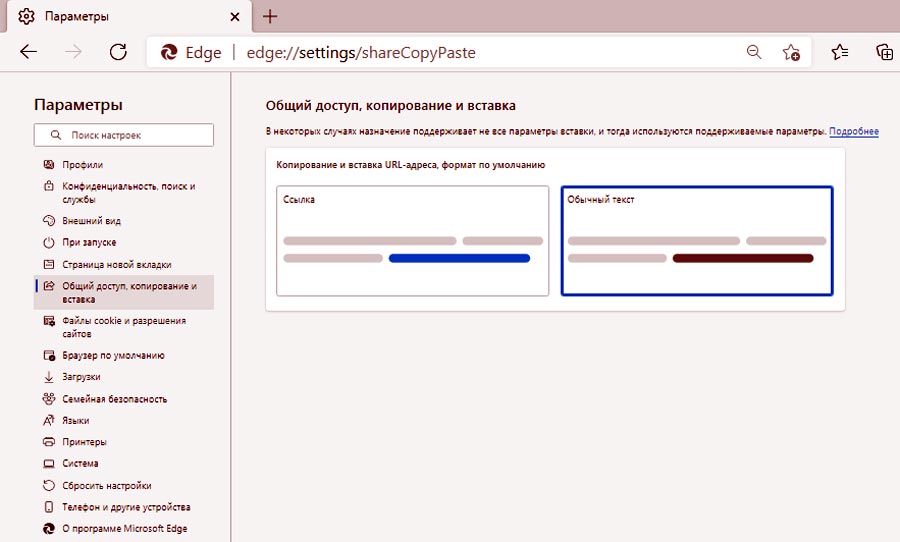Click the Внешний вид palette icon
900x542 pixels.
coord(49,220)
